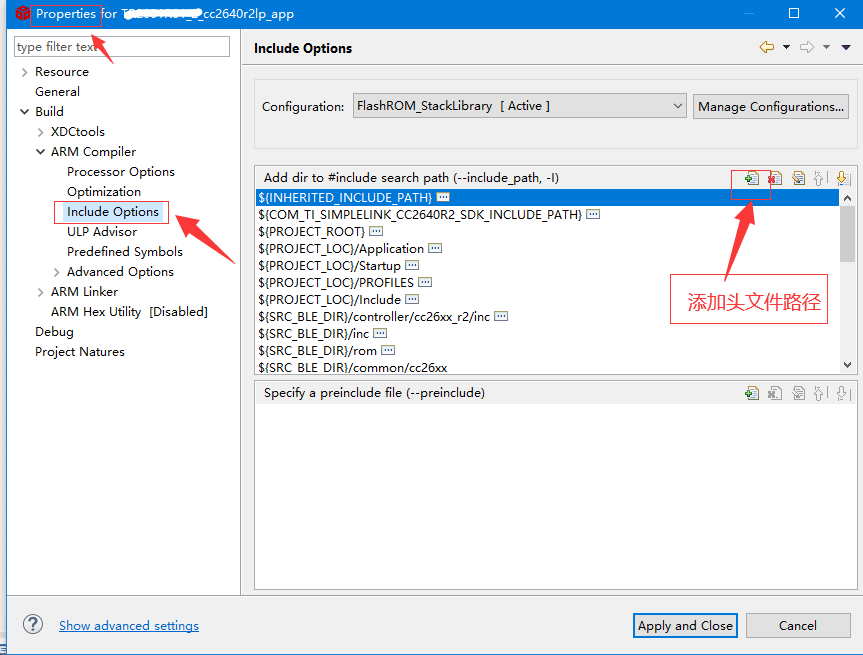Select Processor Options page
The height and width of the screenshot is (655, 863).
point(121,172)
